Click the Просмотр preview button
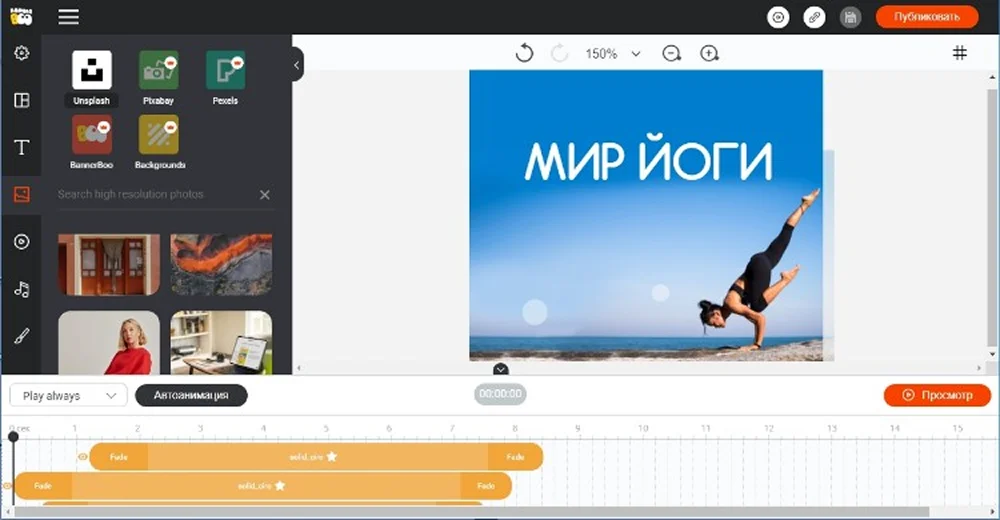 pos(938,395)
